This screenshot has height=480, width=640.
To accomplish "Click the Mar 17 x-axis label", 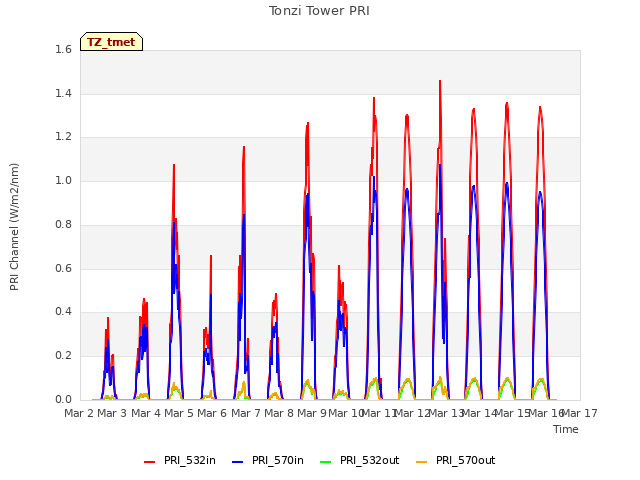I will [580, 413].
